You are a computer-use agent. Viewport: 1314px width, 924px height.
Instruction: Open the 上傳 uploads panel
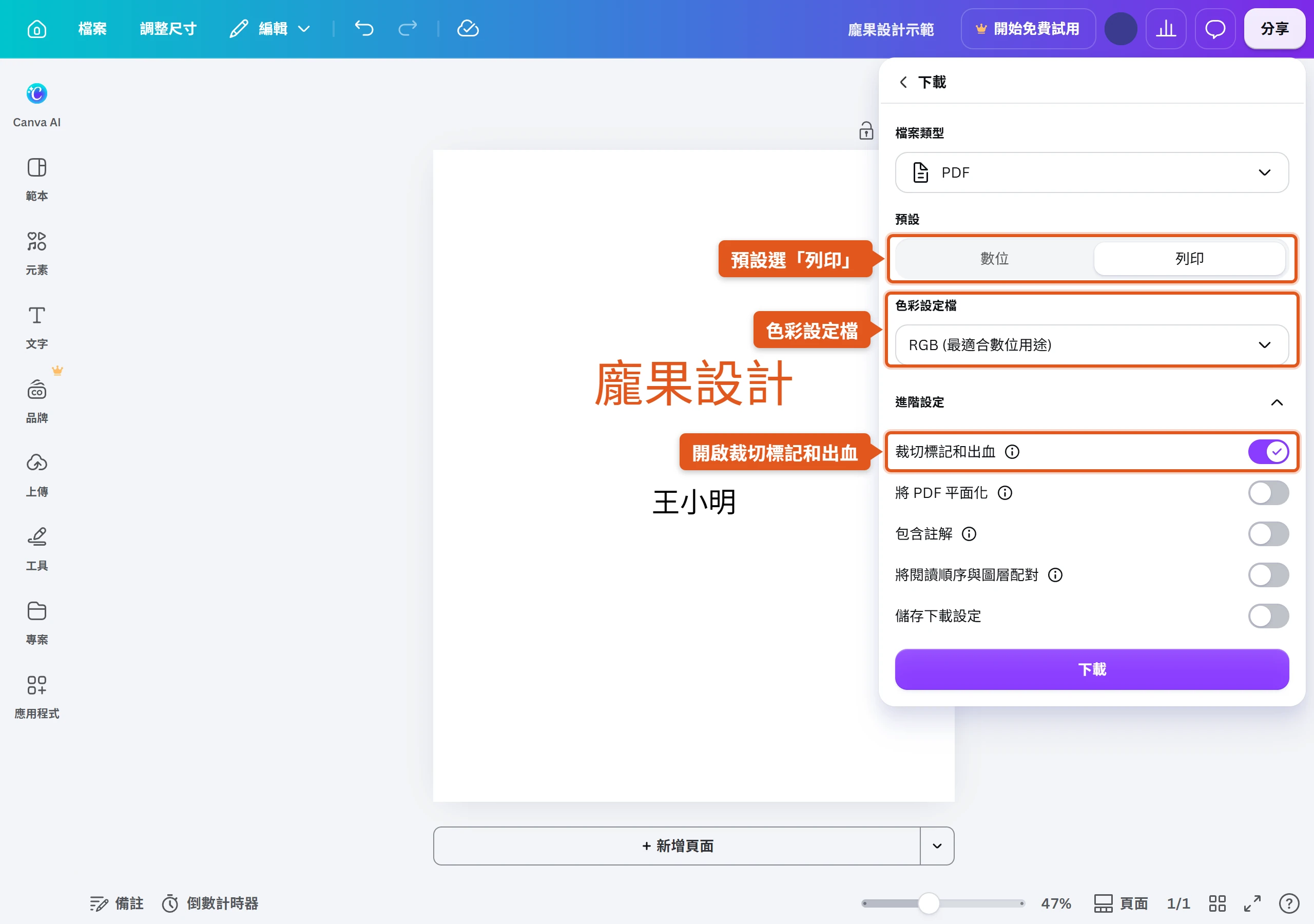(36, 475)
